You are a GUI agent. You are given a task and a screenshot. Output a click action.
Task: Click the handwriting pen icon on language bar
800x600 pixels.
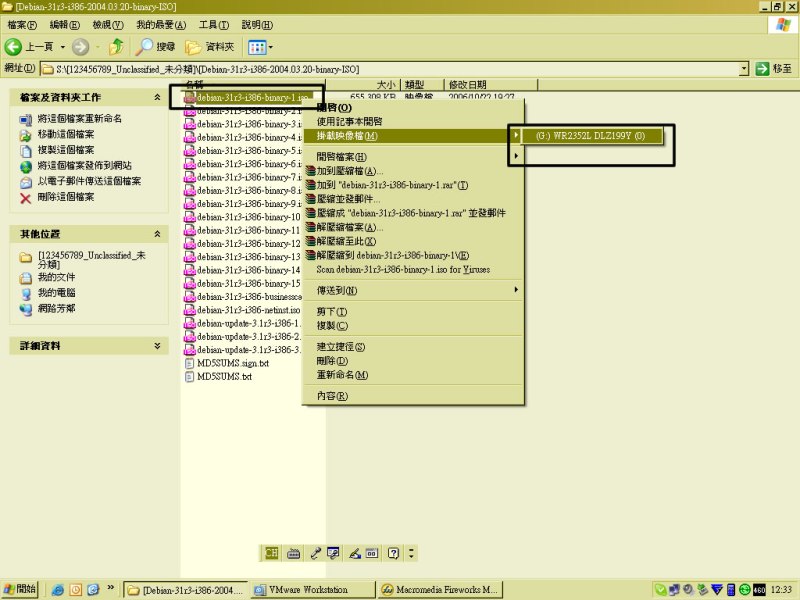point(355,553)
